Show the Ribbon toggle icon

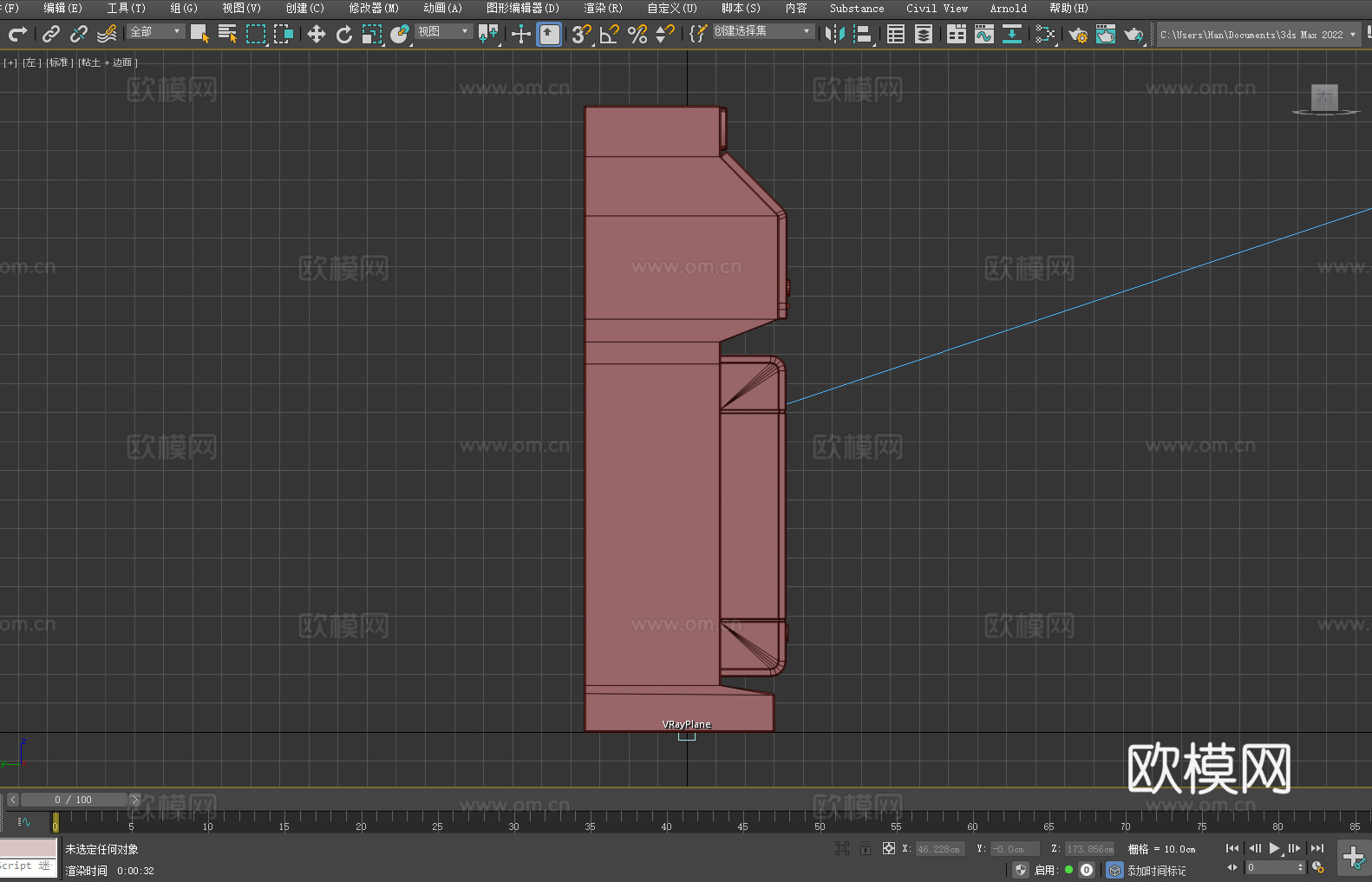[x=957, y=34]
